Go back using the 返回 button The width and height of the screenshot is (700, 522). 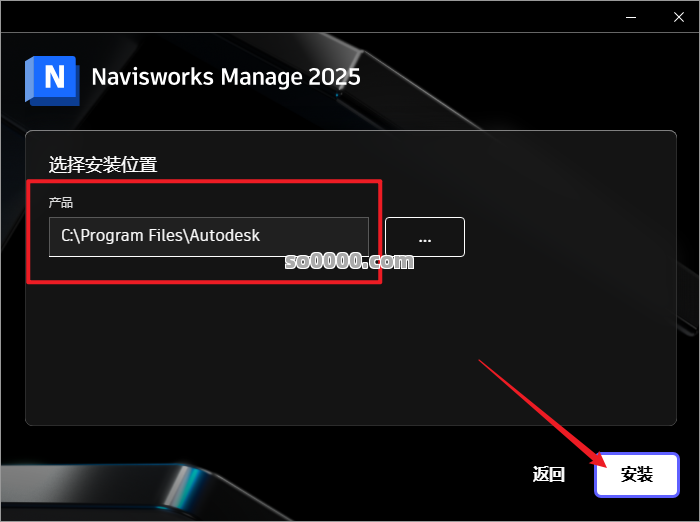click(x=549, y=474)
